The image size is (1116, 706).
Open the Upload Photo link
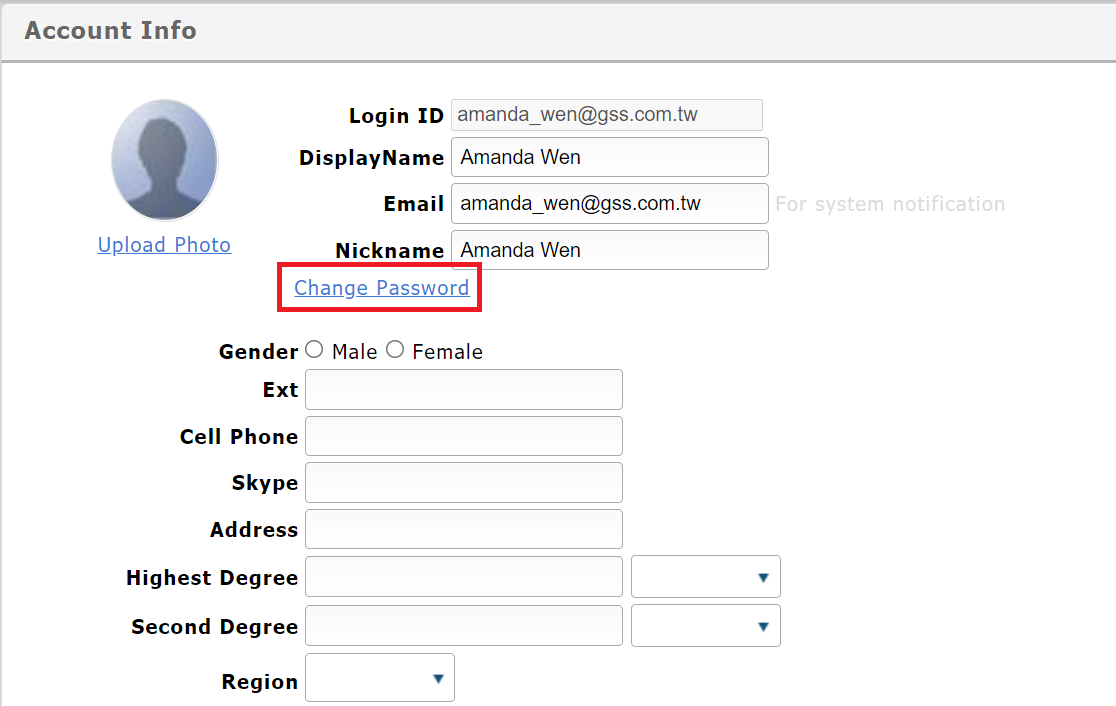(164, 245)
